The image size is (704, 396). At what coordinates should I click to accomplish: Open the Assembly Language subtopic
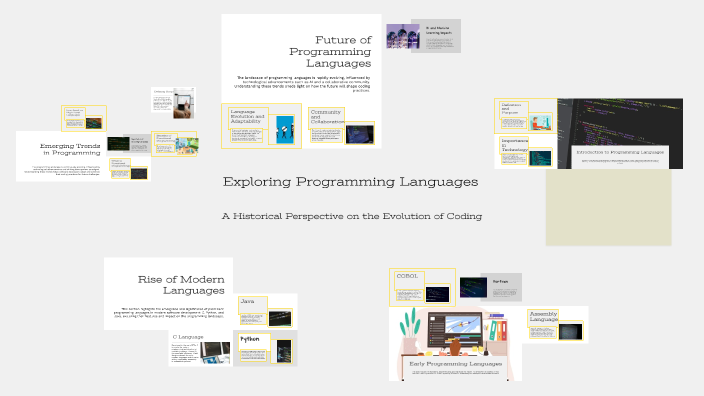coord(555,325)
